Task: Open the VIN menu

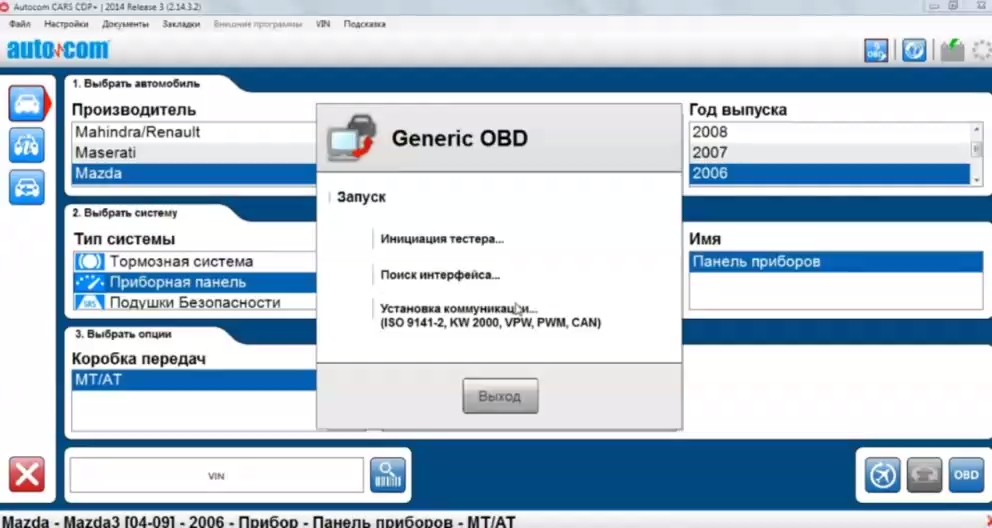Action: point(323,24)
